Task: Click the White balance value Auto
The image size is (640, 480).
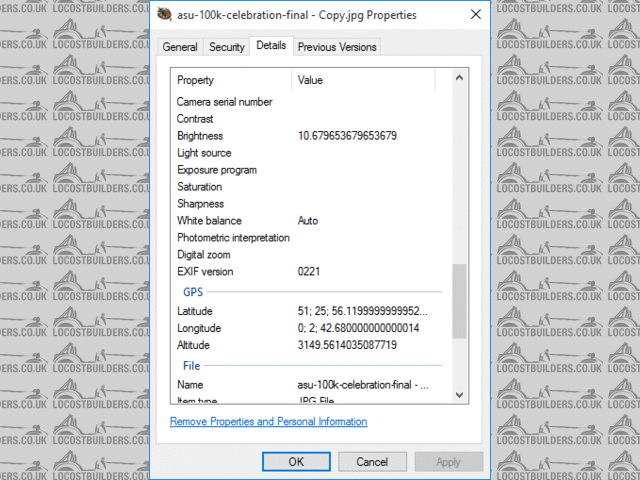Action: pyautogui.click(x=308, y=221)
